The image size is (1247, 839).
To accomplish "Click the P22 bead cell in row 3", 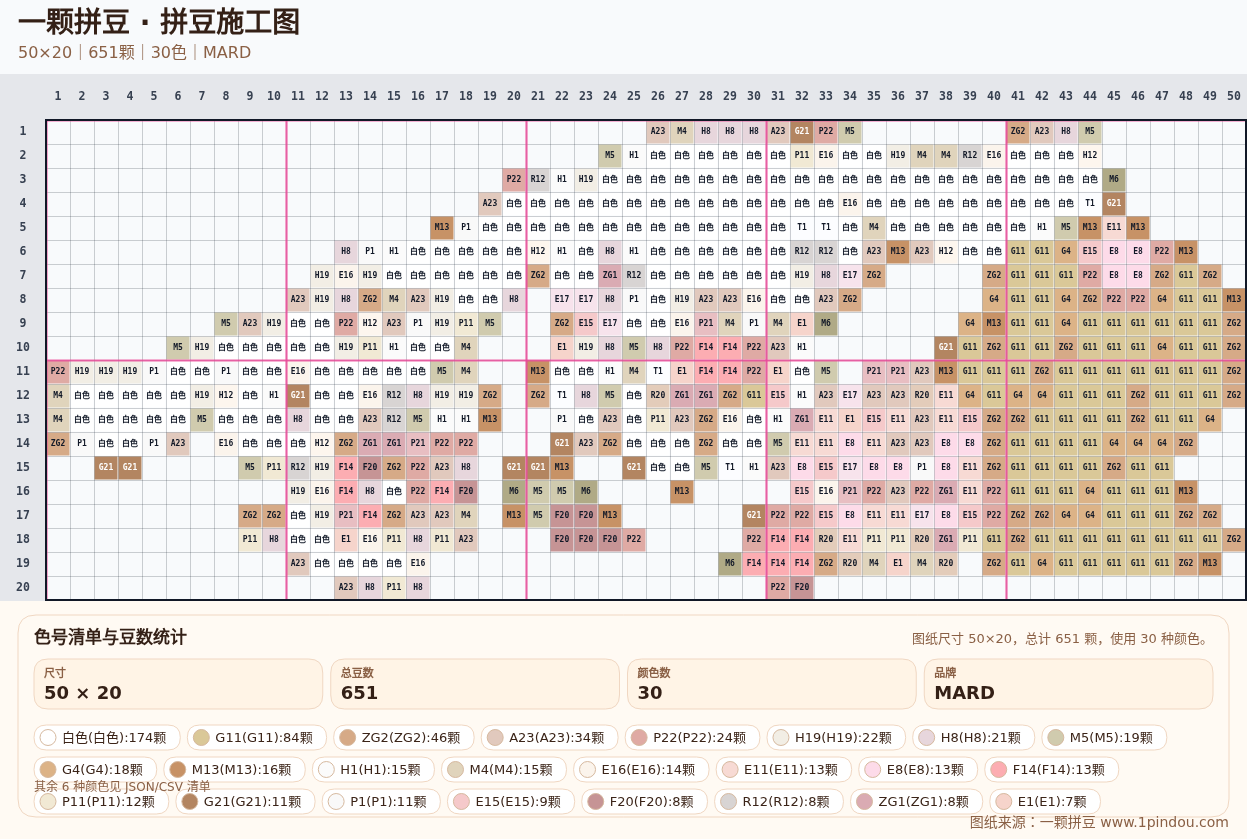I will pos(514,179).
